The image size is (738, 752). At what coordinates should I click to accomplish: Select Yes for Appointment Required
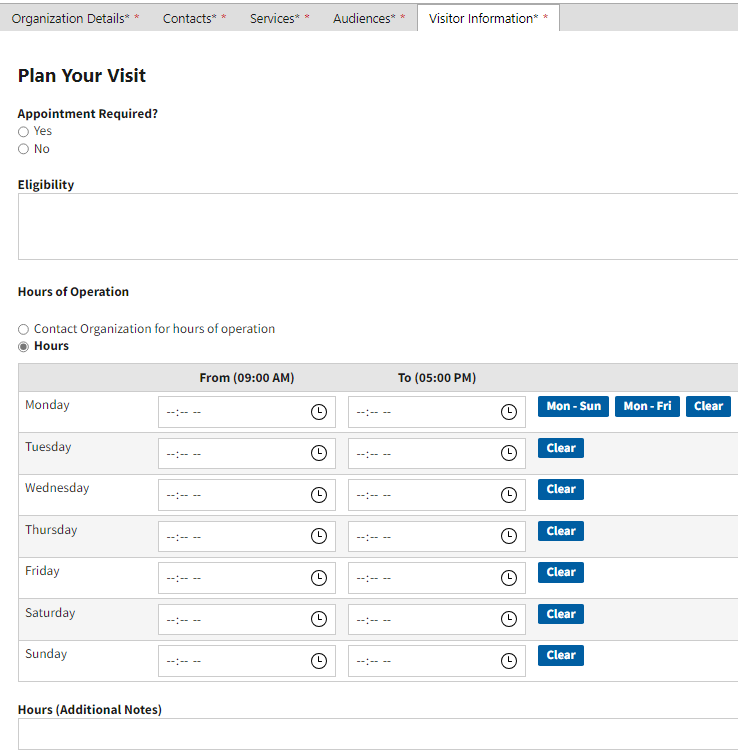23,132
